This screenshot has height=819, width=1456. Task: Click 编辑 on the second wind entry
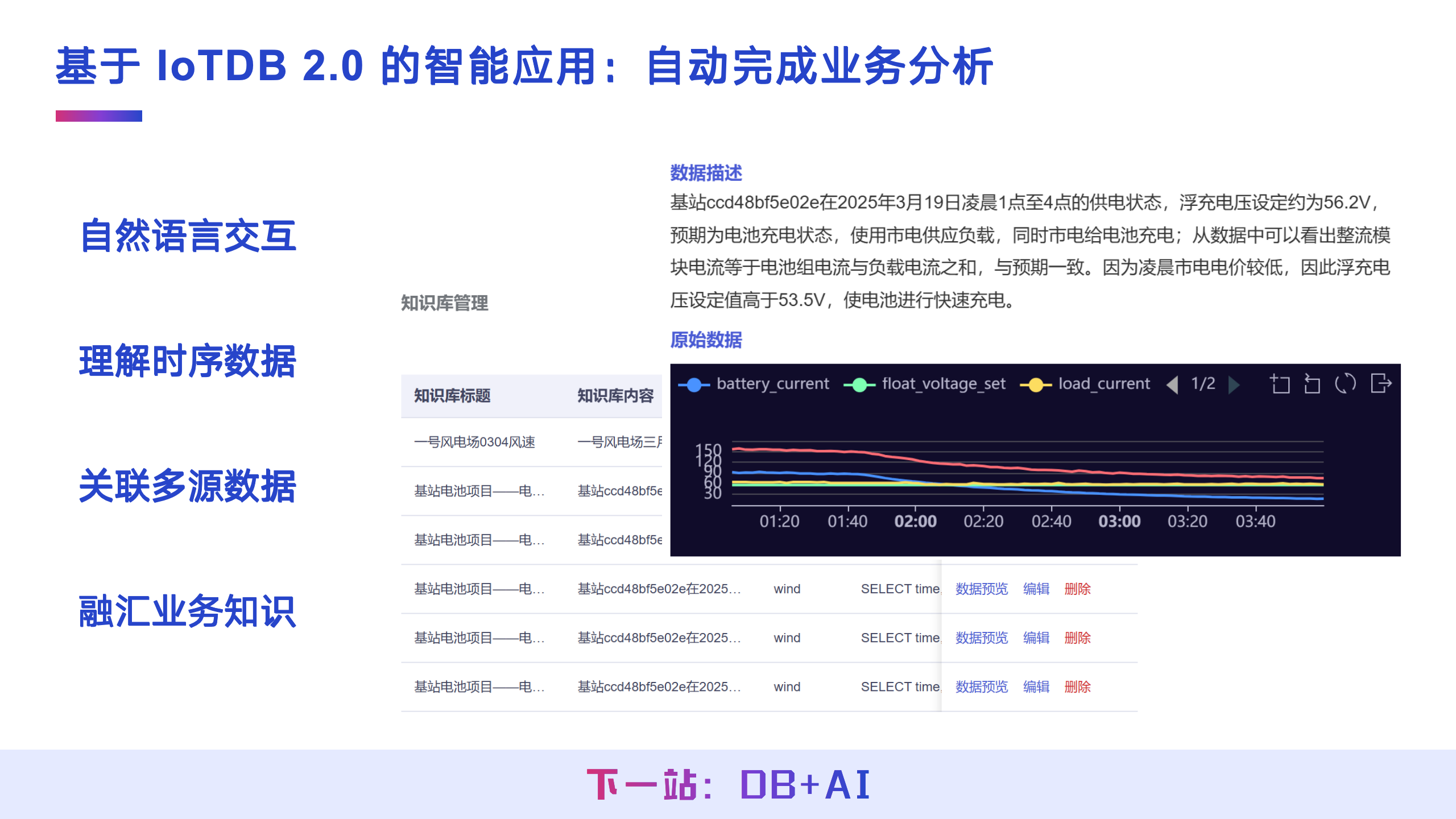1037,638
